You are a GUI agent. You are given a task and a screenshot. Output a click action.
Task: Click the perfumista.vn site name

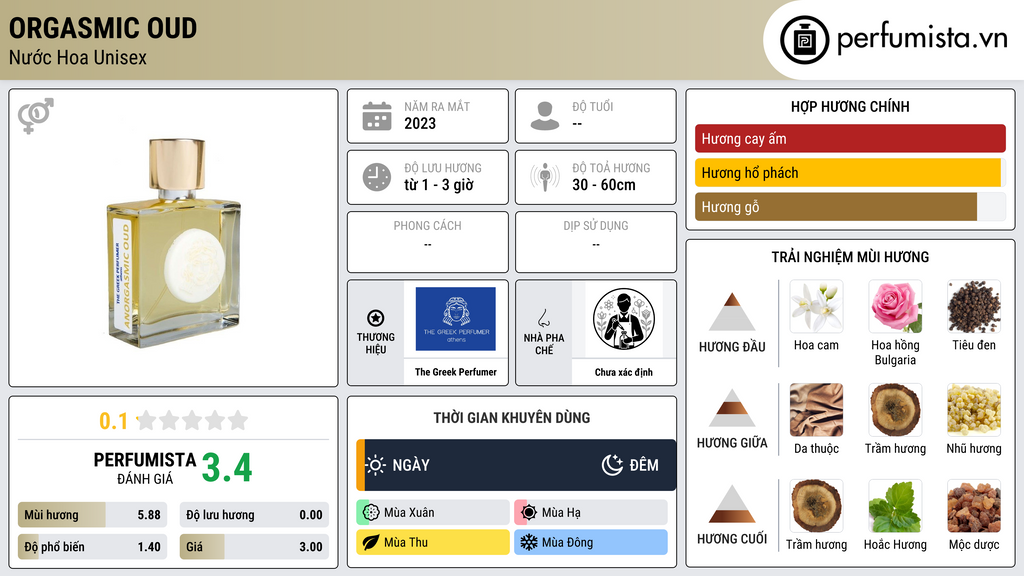click(x=922, y=38)
